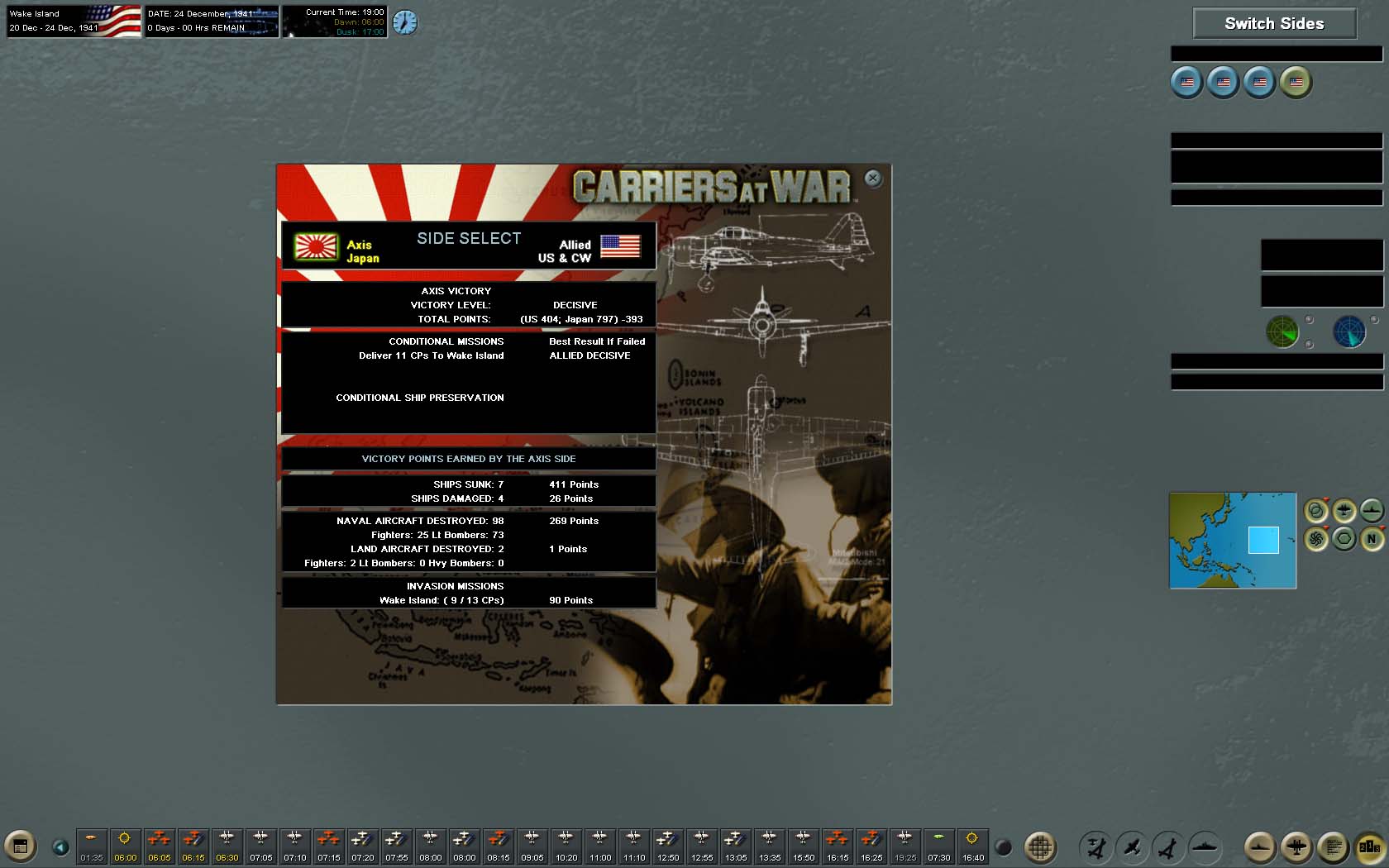
Task: Select the 06:15 timeline event
Action: [193, 847]
